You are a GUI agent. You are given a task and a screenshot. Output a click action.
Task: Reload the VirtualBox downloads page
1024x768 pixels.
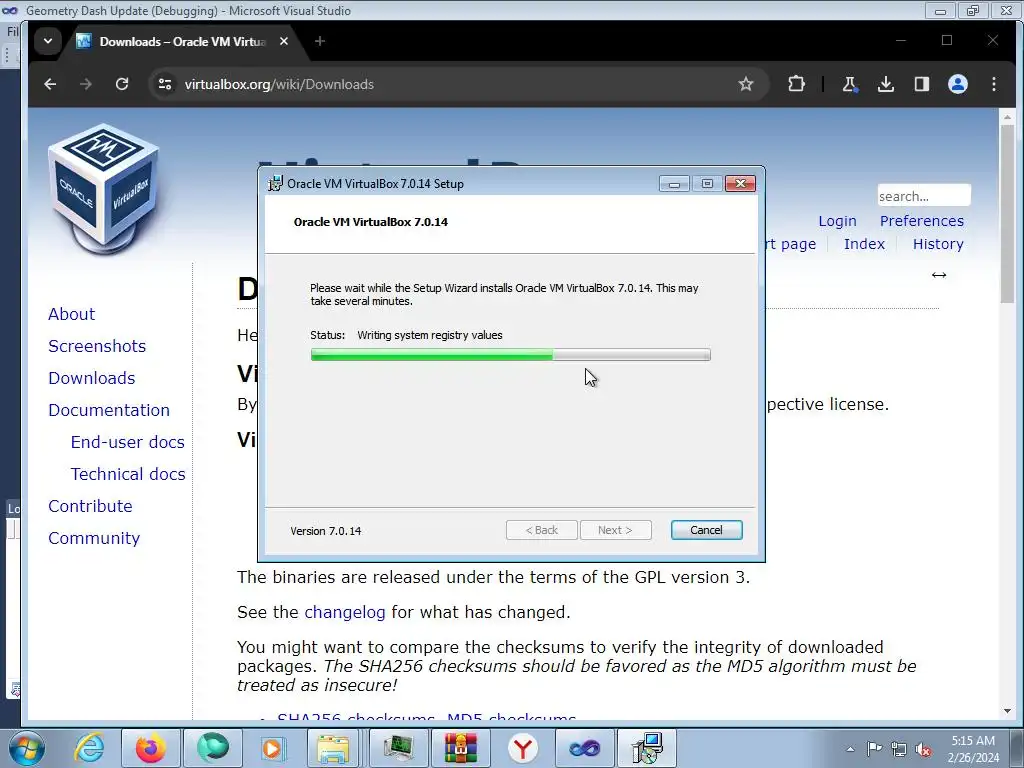(x=122, y=84)
